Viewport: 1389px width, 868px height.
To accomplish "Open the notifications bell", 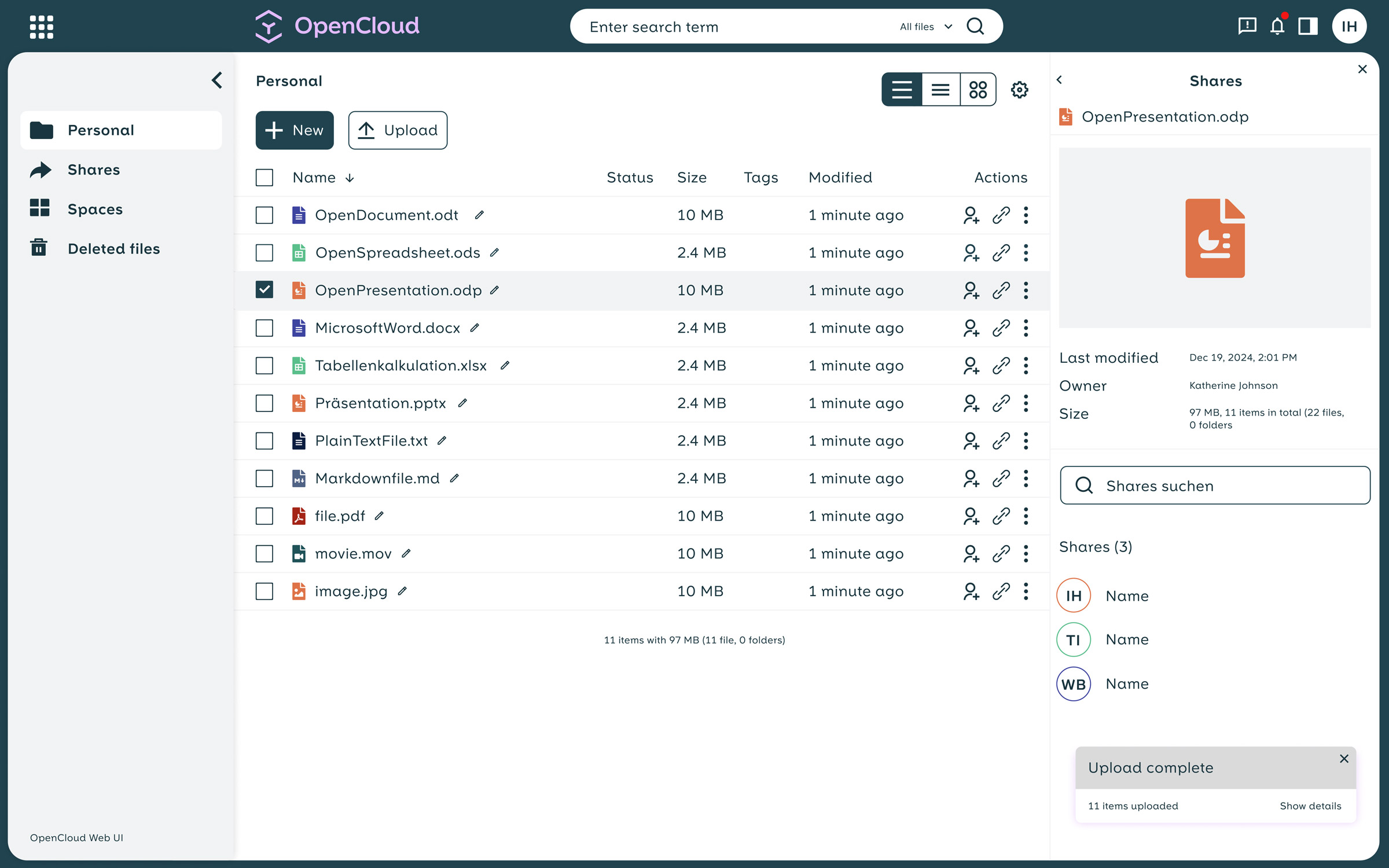I will [1277, 26].
